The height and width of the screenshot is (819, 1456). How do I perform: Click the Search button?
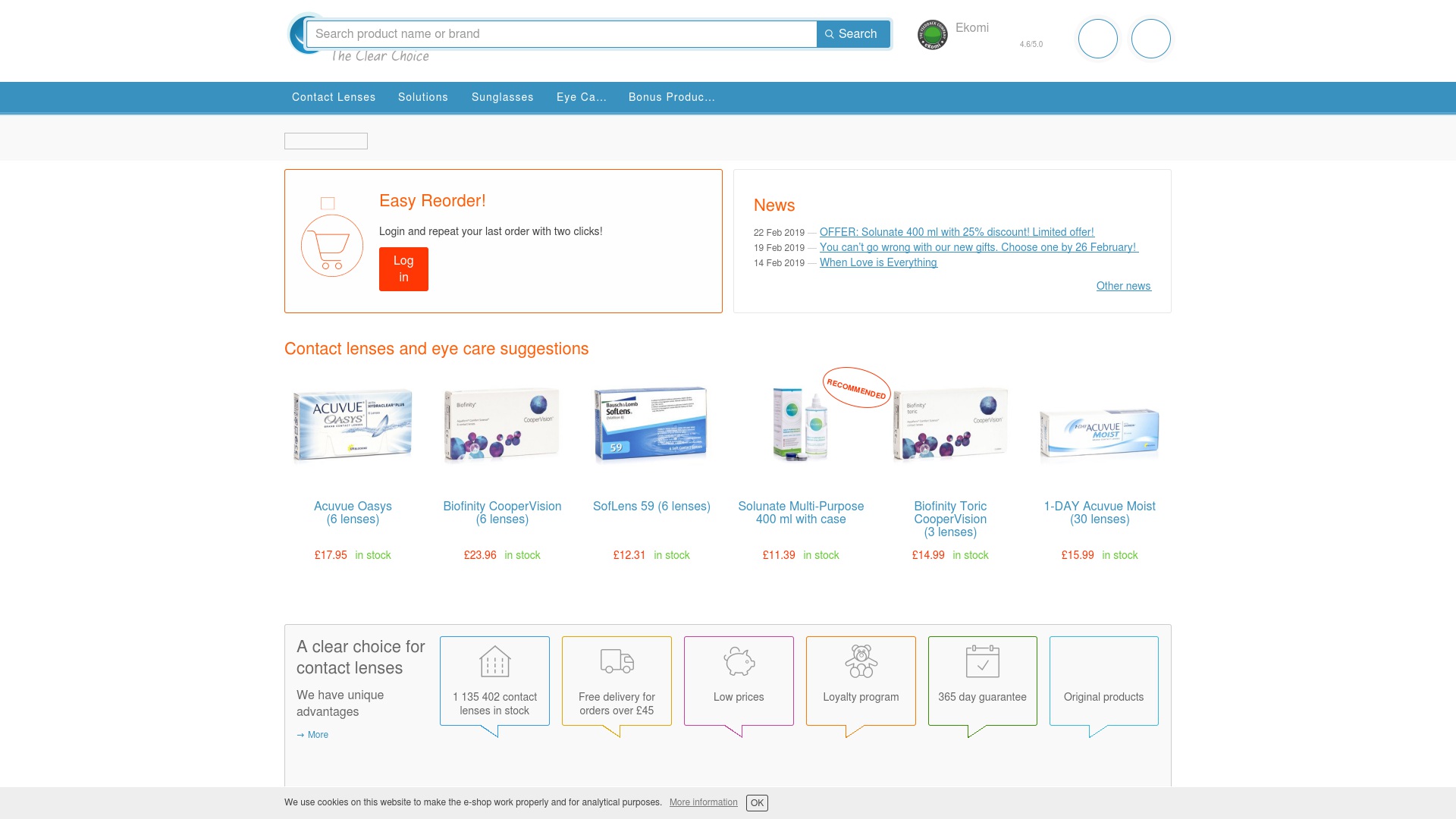[853, 34]
